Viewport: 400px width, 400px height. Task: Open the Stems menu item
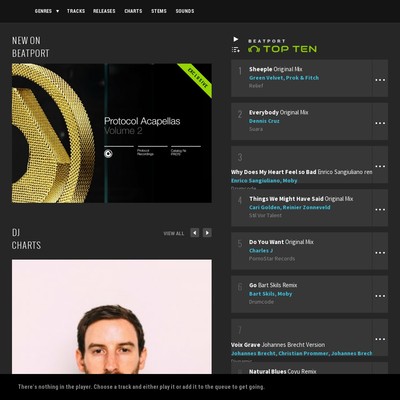coord(159,11)
